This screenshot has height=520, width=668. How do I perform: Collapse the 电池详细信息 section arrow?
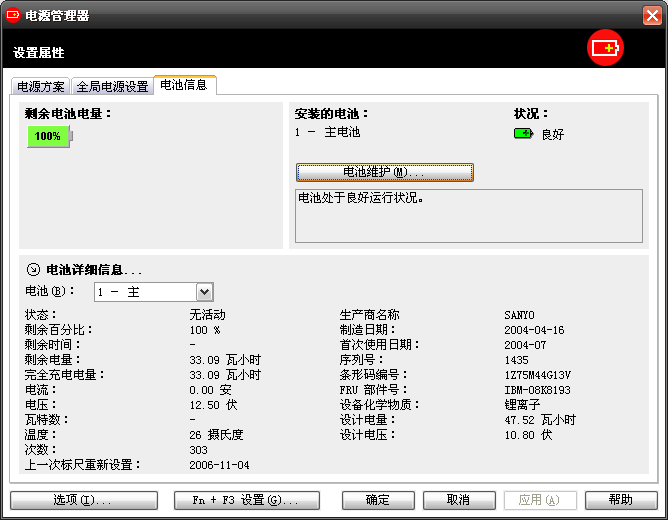coord(33,270)
